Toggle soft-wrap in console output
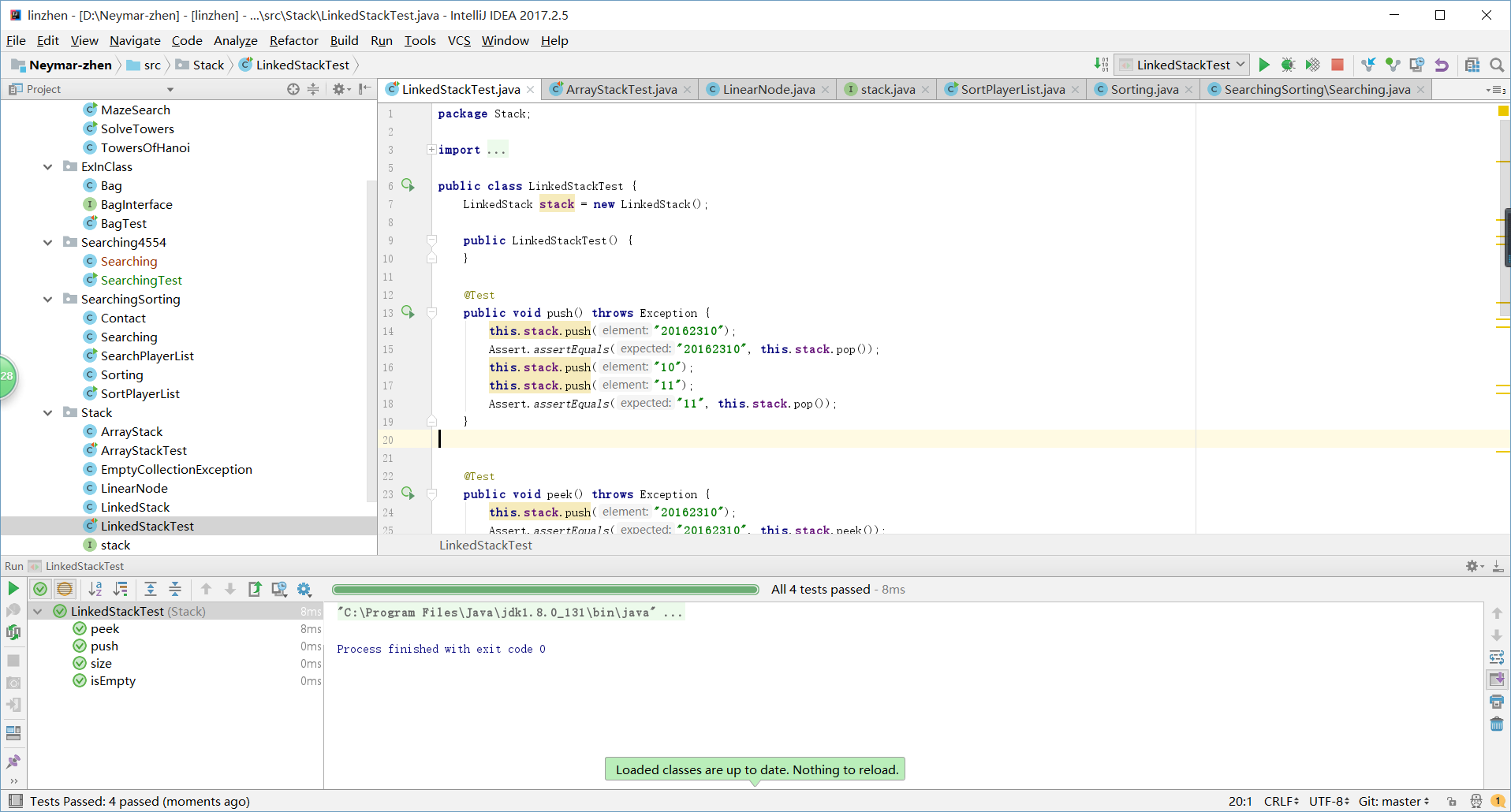1511x812 pixels. coord(1497,657)
